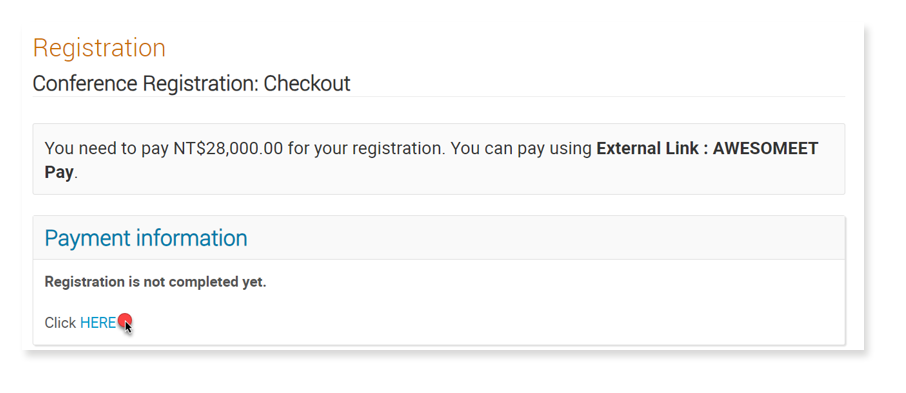
Task: Click the You need to pay sentence start
Action: pyautogui.click(x=107, y=149)
